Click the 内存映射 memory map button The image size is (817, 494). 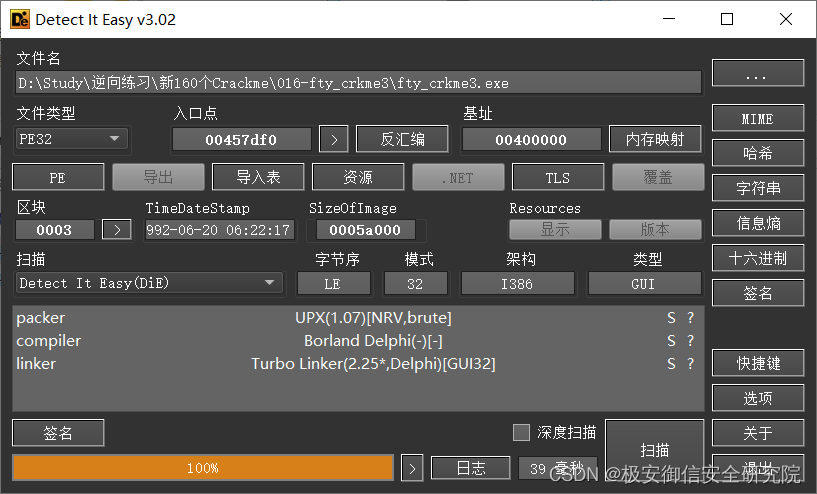point(655,139)
